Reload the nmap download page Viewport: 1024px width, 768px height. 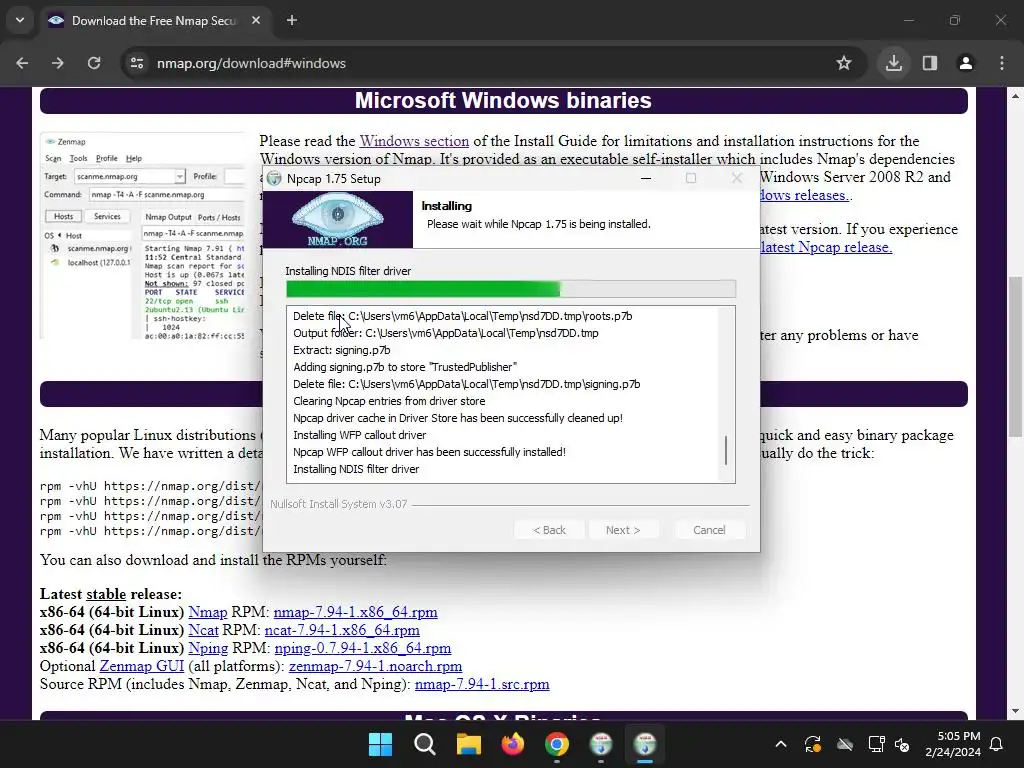click(94, 63)
